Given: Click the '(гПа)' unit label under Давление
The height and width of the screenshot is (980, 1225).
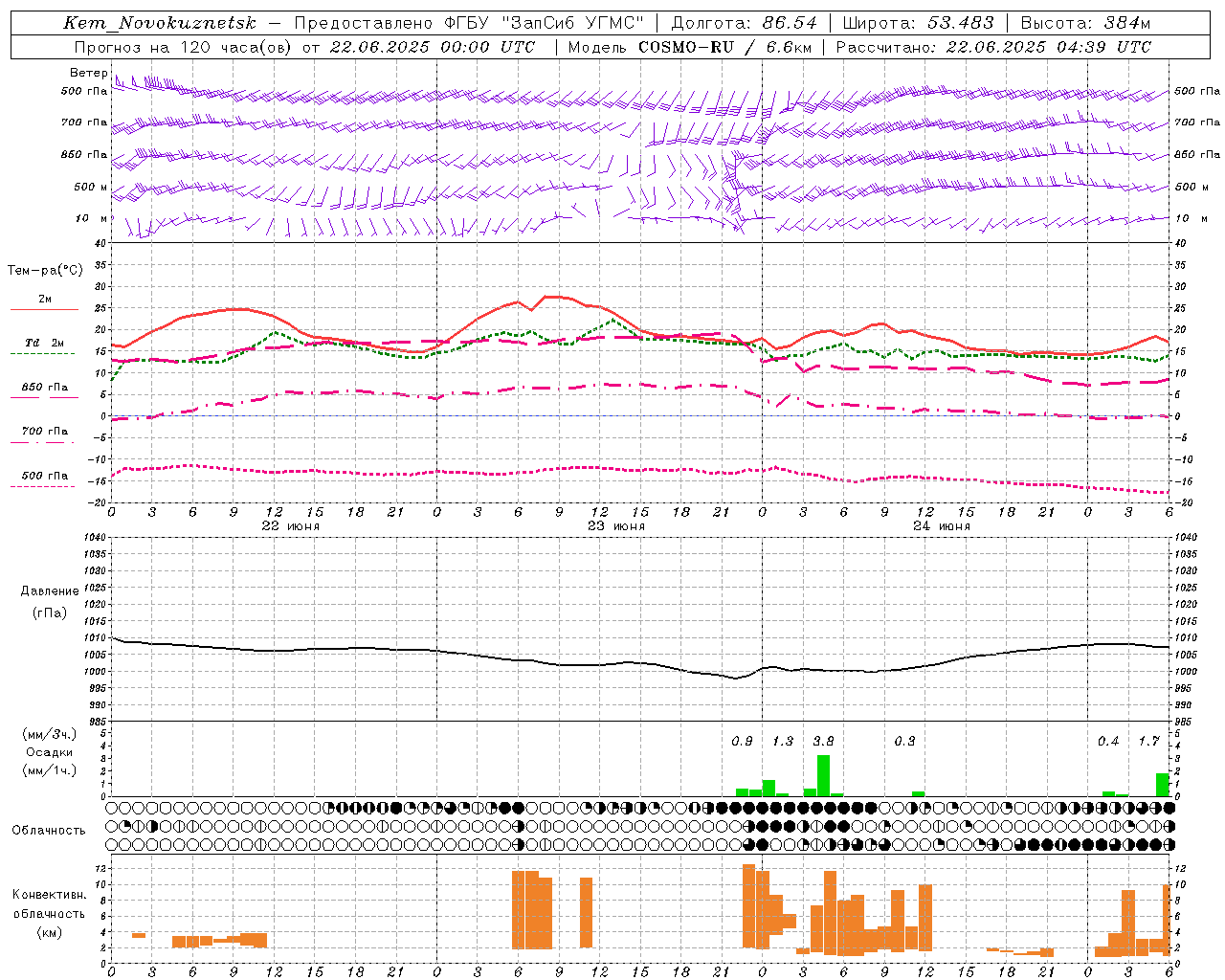Looking at the screenshot, I should tap(49, 612).
